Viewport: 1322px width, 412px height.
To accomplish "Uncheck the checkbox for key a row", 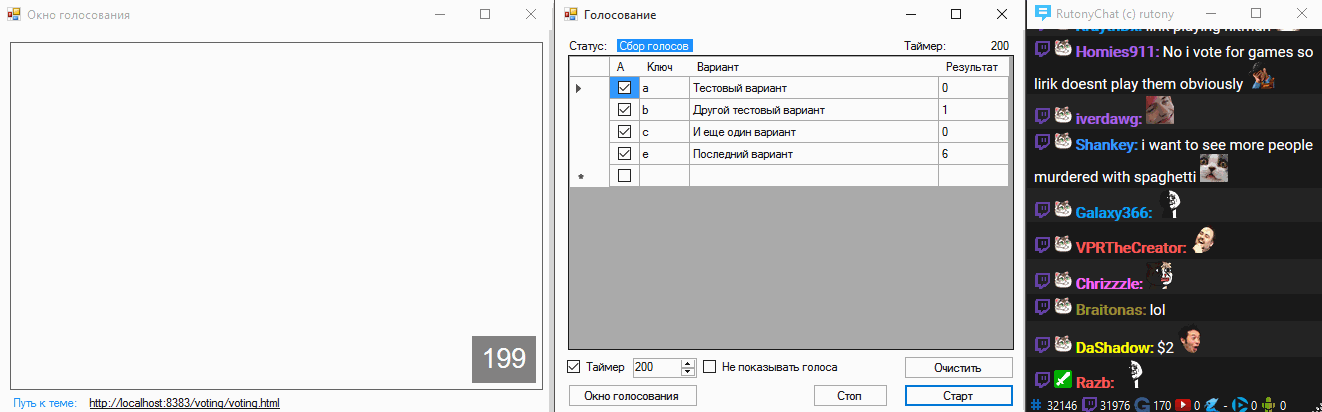I will click(625, 88).
